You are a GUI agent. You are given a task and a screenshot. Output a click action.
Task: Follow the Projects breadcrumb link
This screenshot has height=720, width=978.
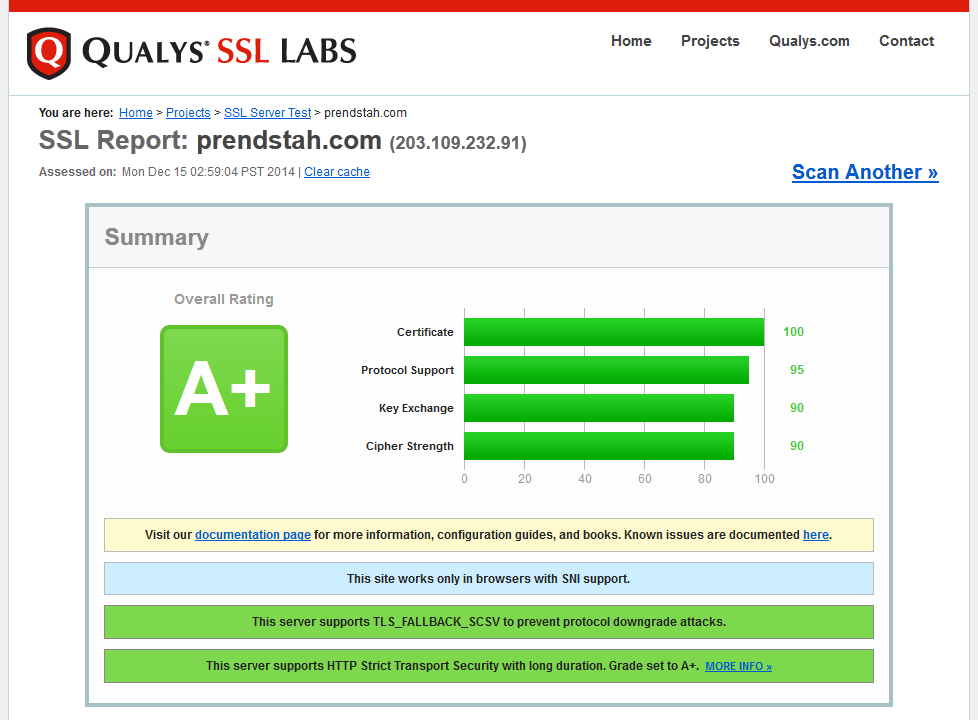pos(188,113)
